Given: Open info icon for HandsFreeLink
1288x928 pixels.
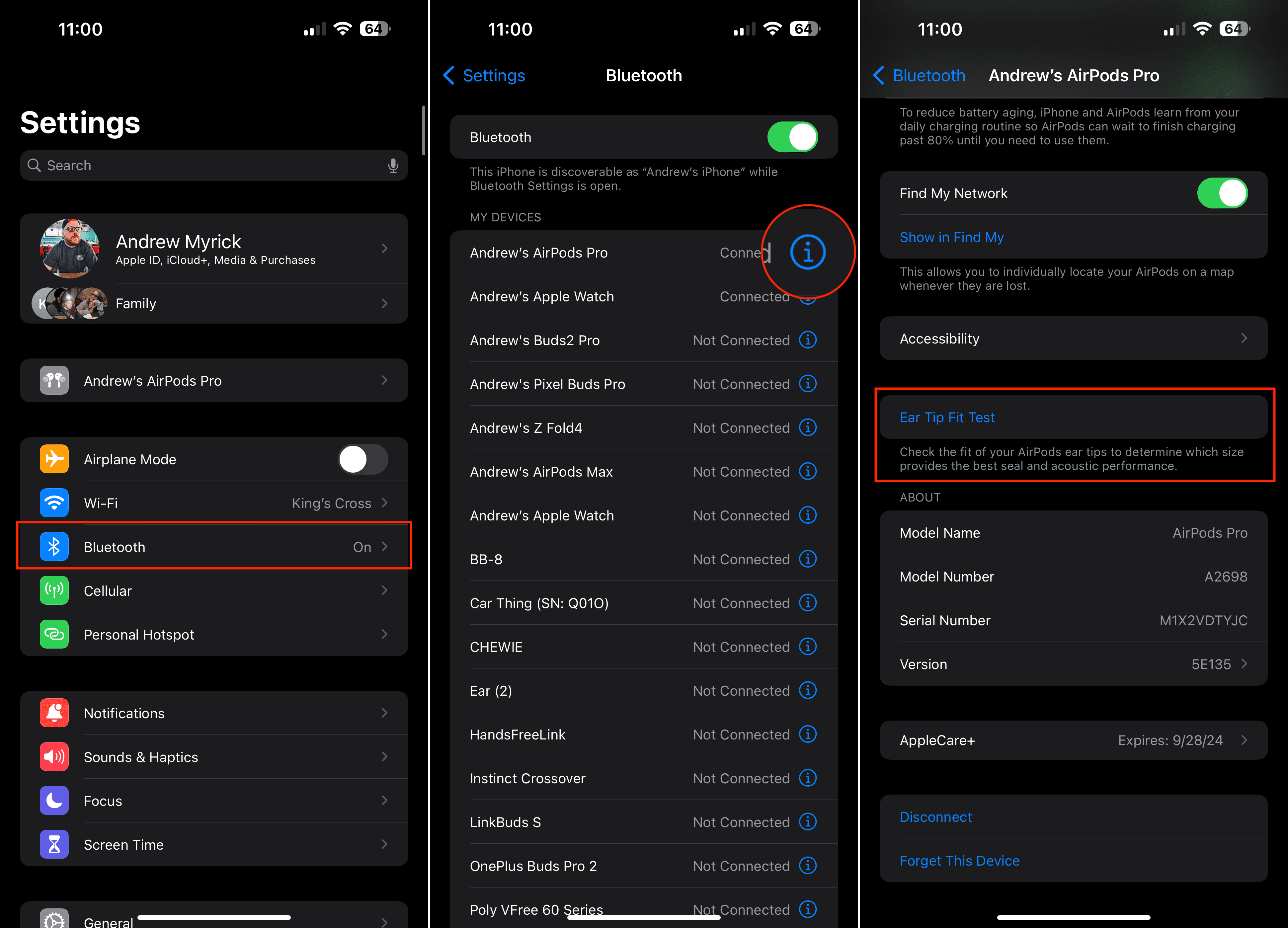Looking at the screenshot, I should click(x=808, y=734).
